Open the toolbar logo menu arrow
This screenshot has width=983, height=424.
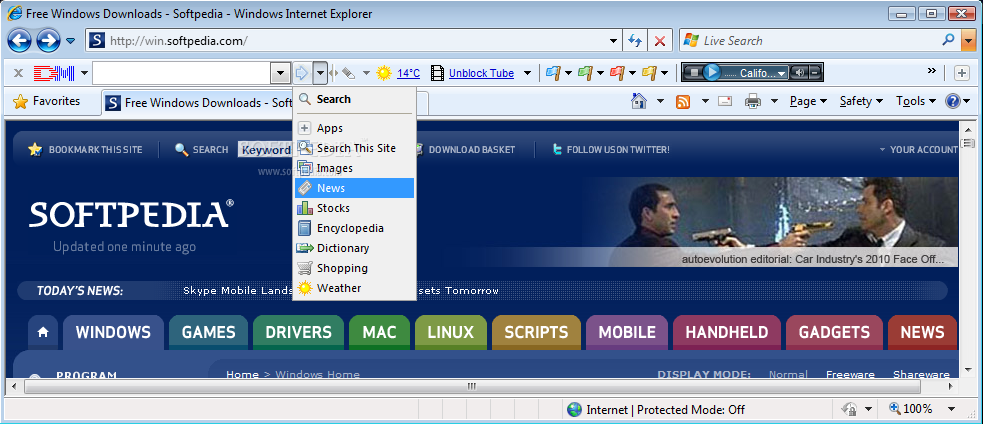click(85, 73)
